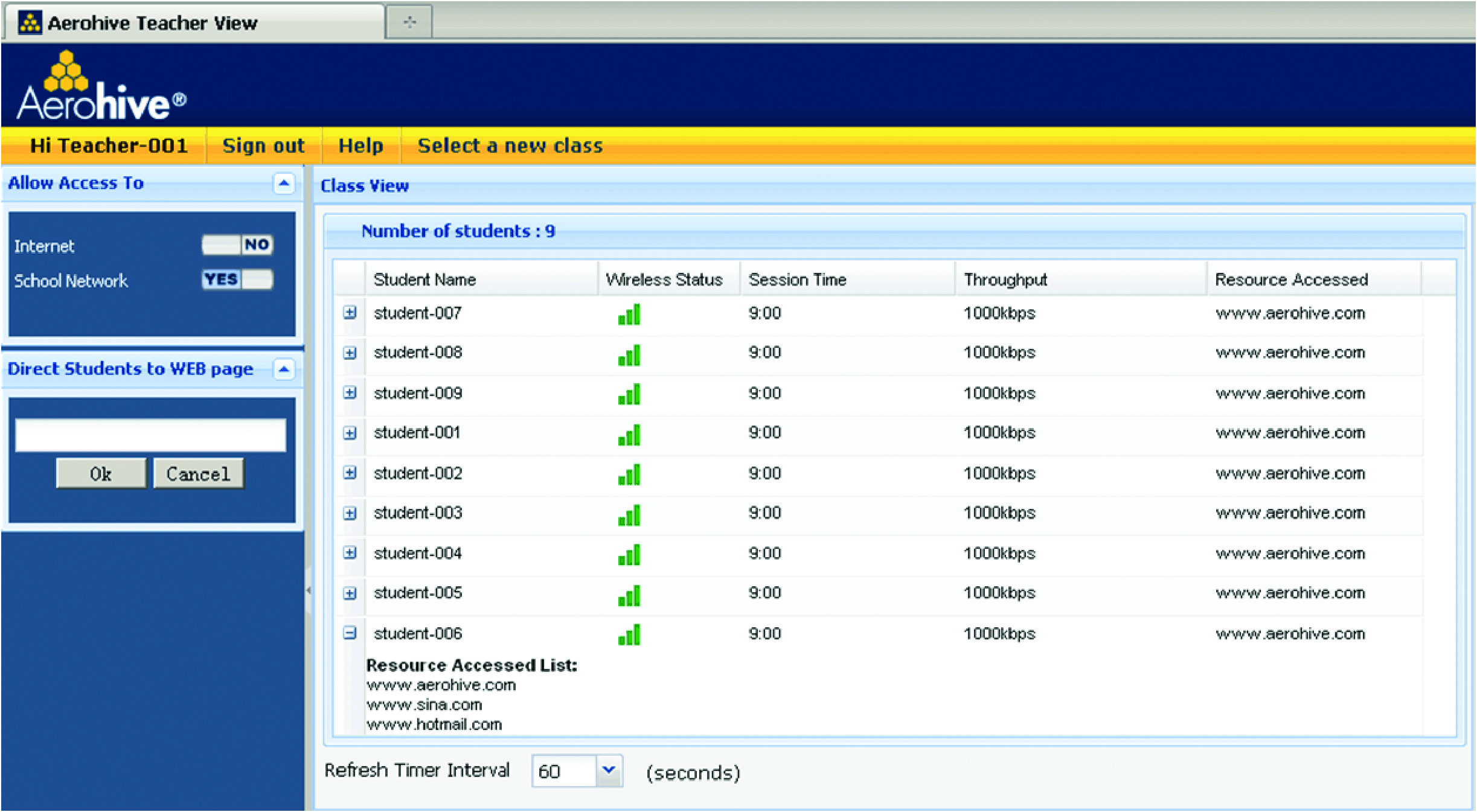Viewport: 1477px width, 812px height.
Task: Click the Aerohive honeycomb logo
Action: click(68, 72)
